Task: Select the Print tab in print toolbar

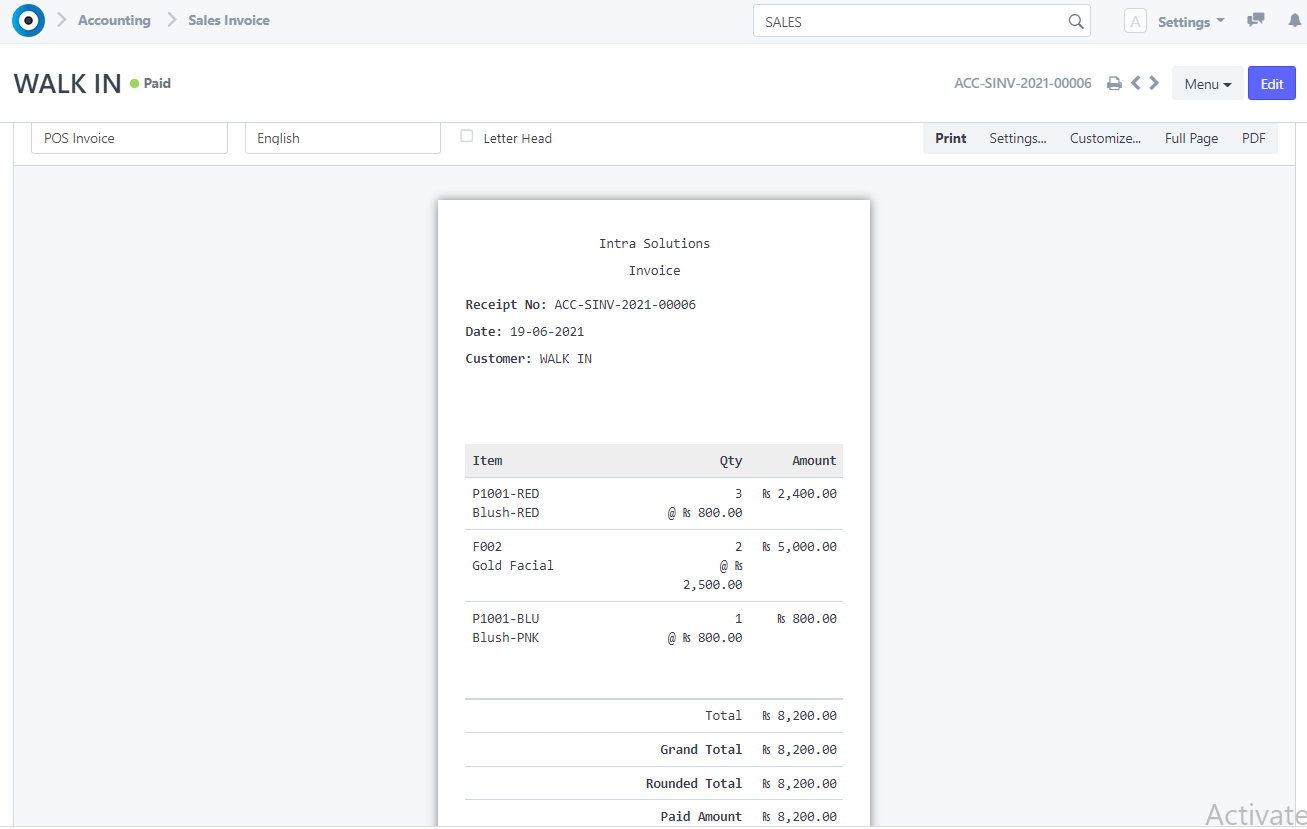Action: pos(950,138)
